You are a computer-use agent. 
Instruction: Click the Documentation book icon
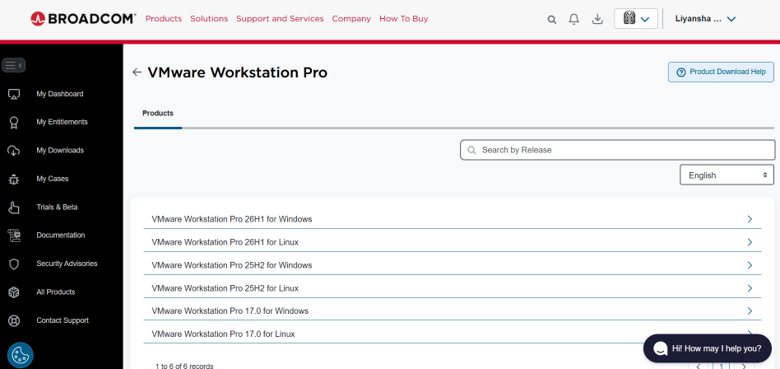point(14,236)
